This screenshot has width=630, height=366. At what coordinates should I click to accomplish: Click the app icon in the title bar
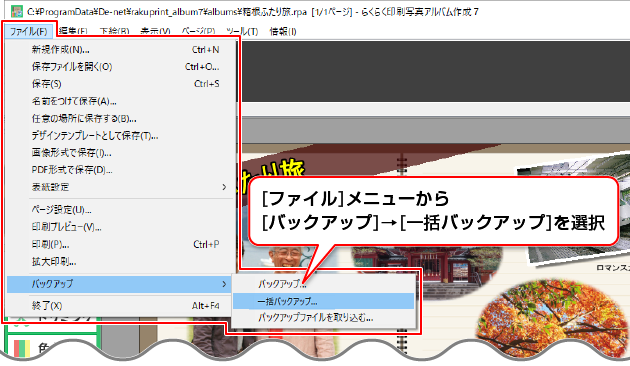(16, 11)
